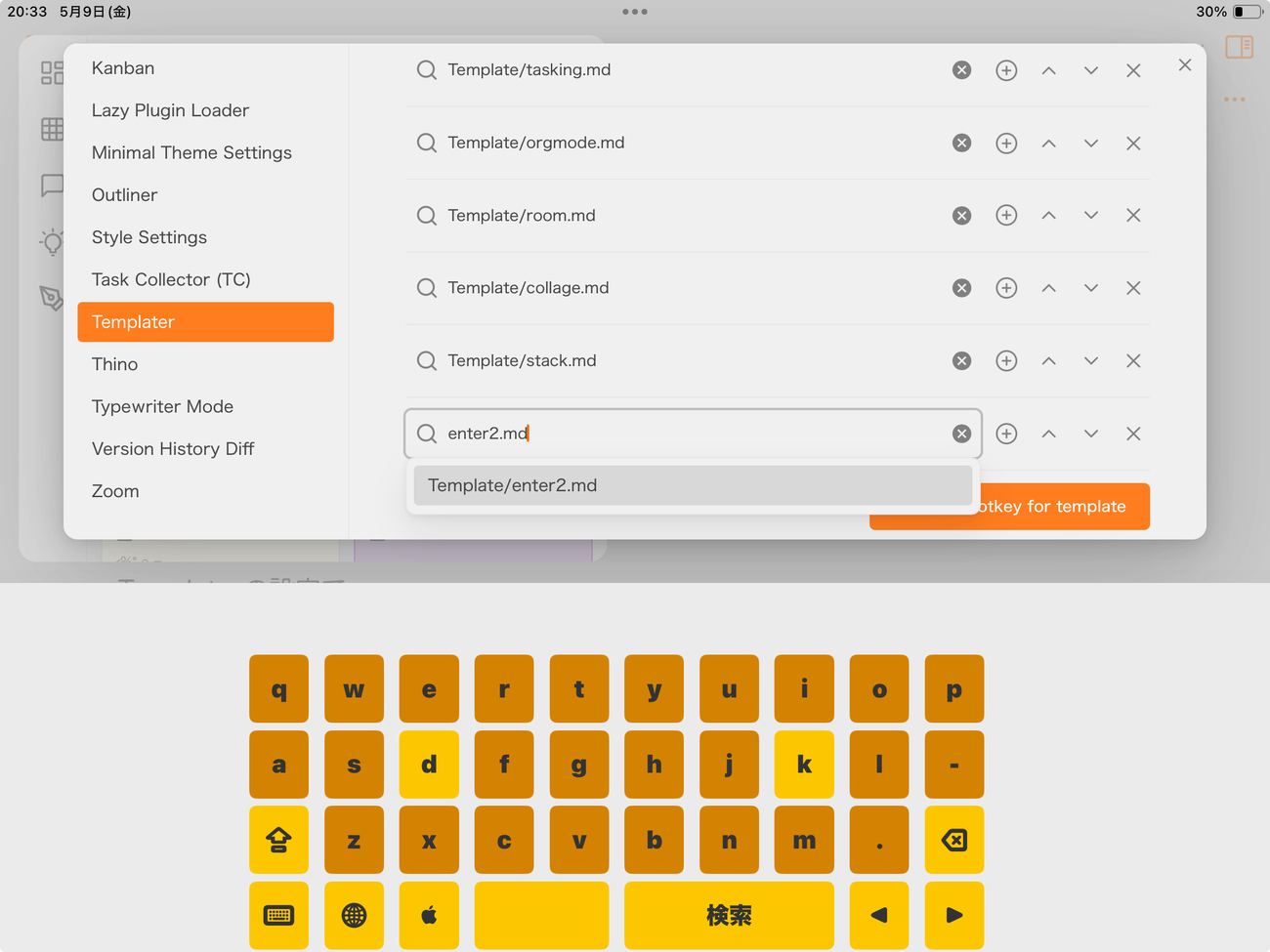The image size is (1270, 952).
Task: Move enter2.md row down
Action: tap(1091, 434)
